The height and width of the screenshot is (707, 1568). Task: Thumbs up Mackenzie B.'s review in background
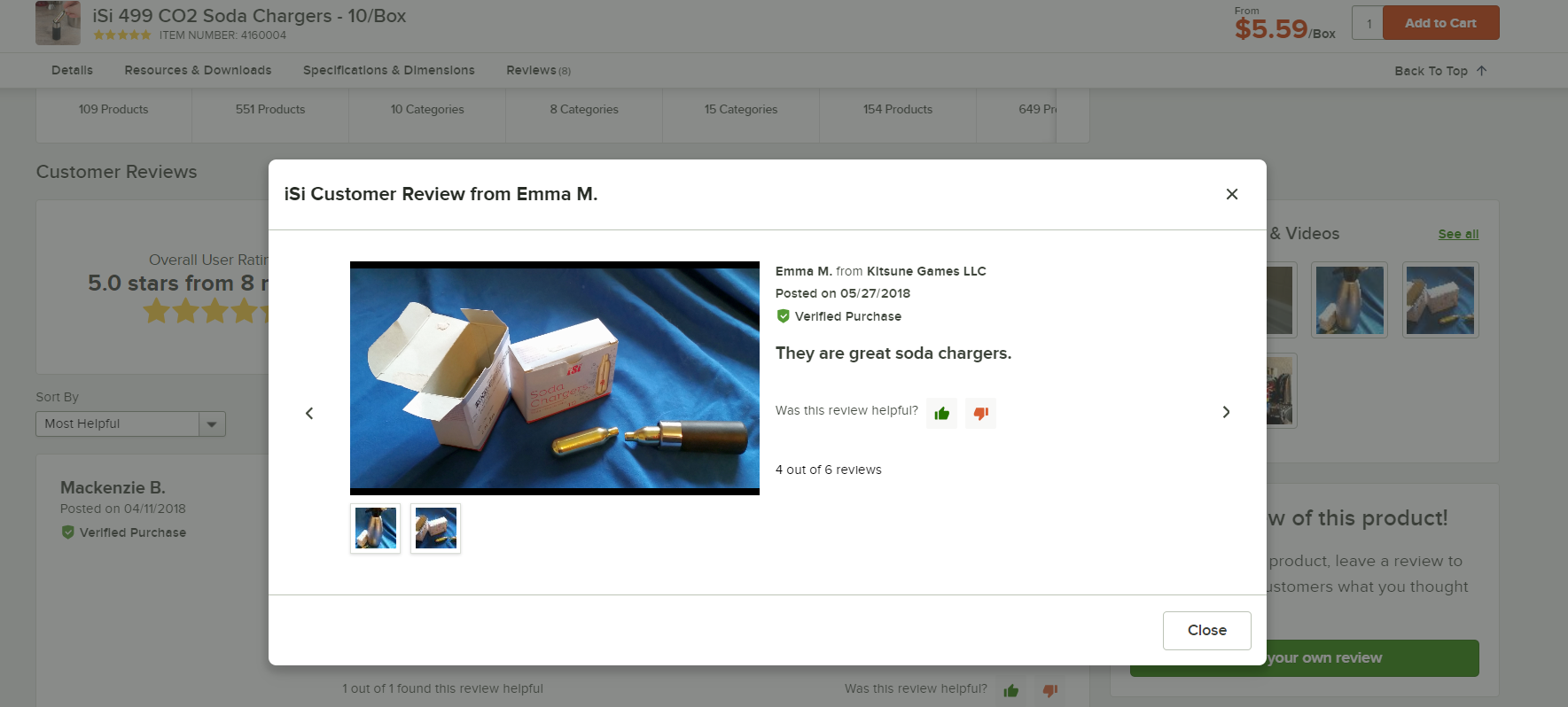1011,691
